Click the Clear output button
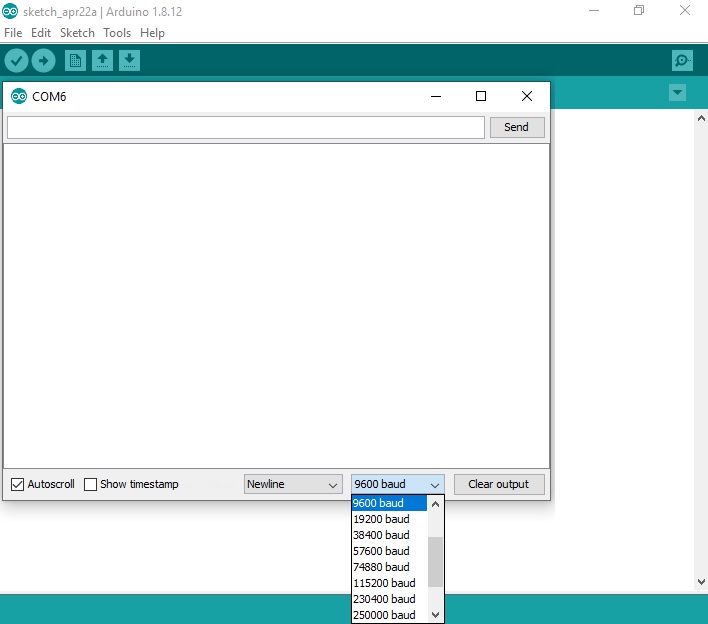Viewport: 708px width, 624px height. (x=499, y=484)
